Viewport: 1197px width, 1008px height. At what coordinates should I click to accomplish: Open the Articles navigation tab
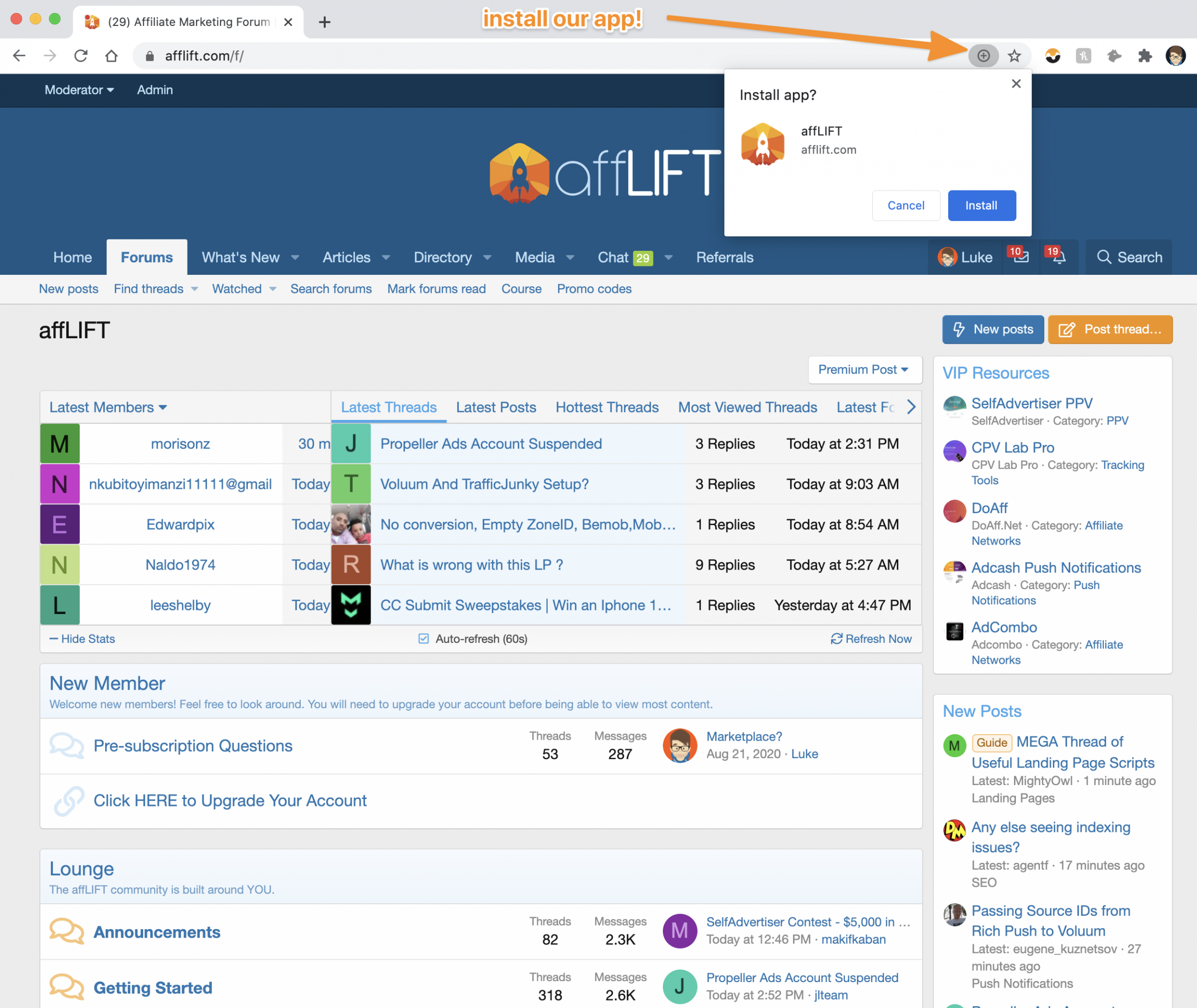(346, 257)
